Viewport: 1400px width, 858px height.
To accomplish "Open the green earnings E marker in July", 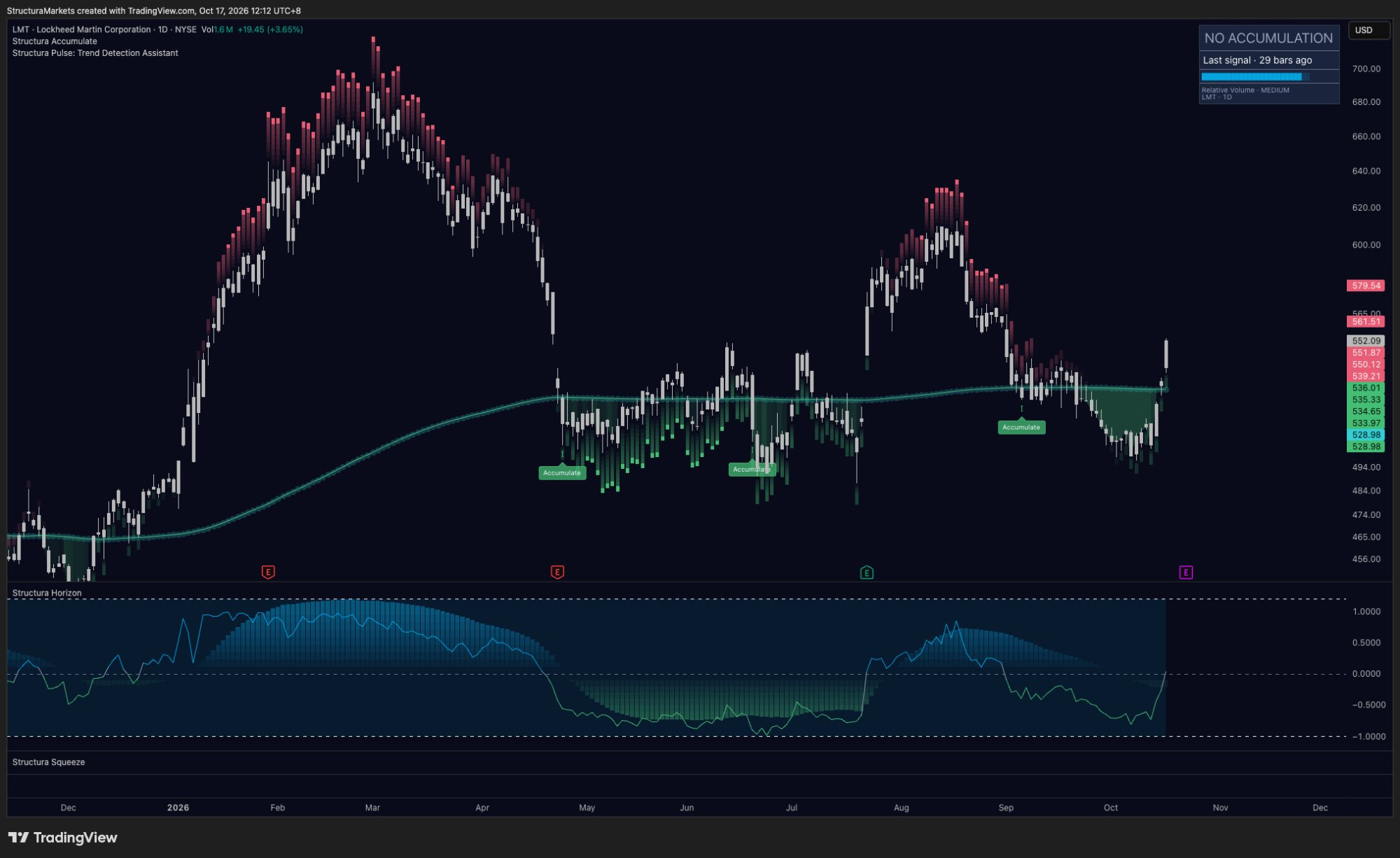I will (867, 572).
